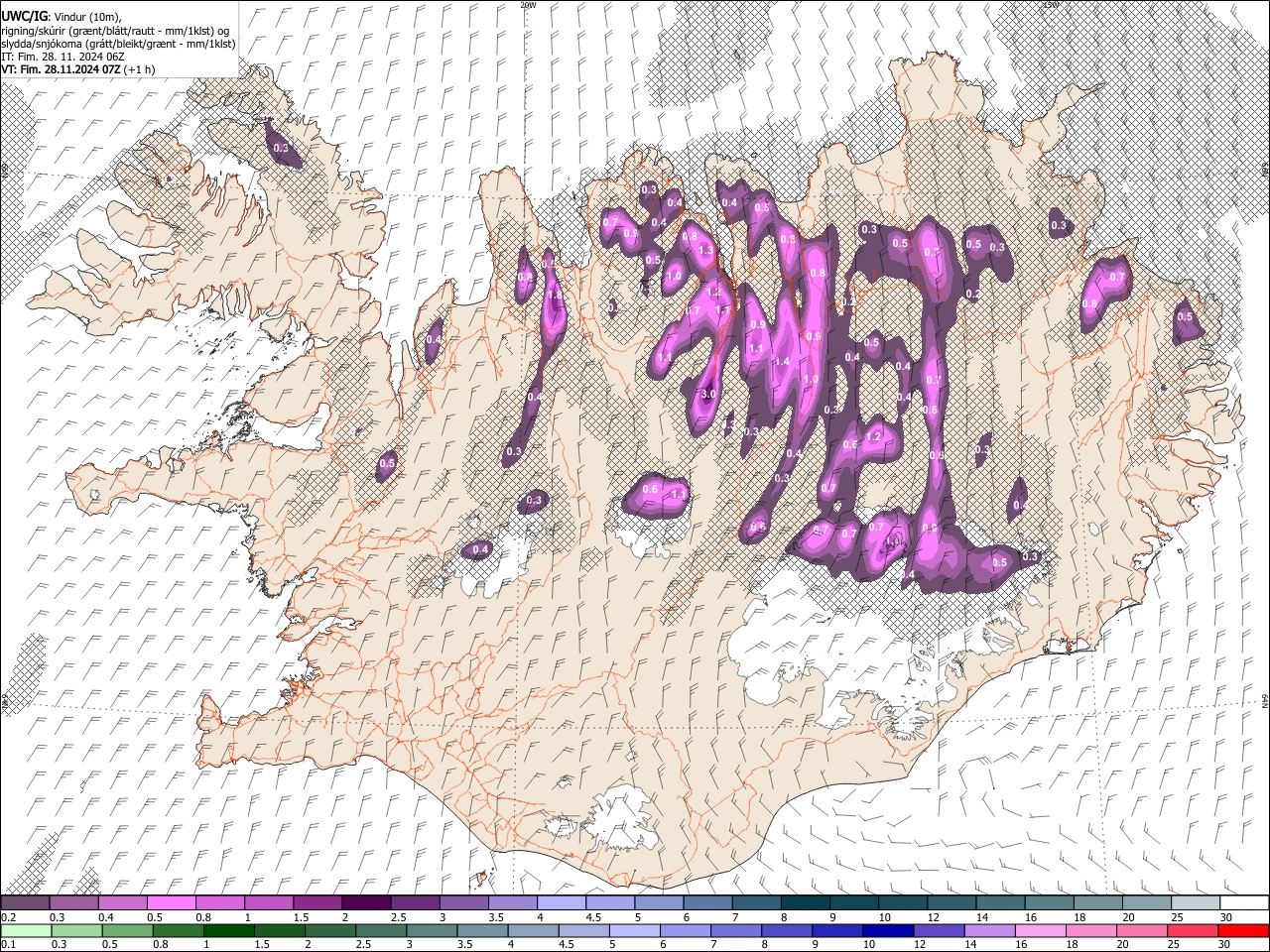
Task: Click the white upper legend swatch after 30
Action: click(x=1243, y=902)
